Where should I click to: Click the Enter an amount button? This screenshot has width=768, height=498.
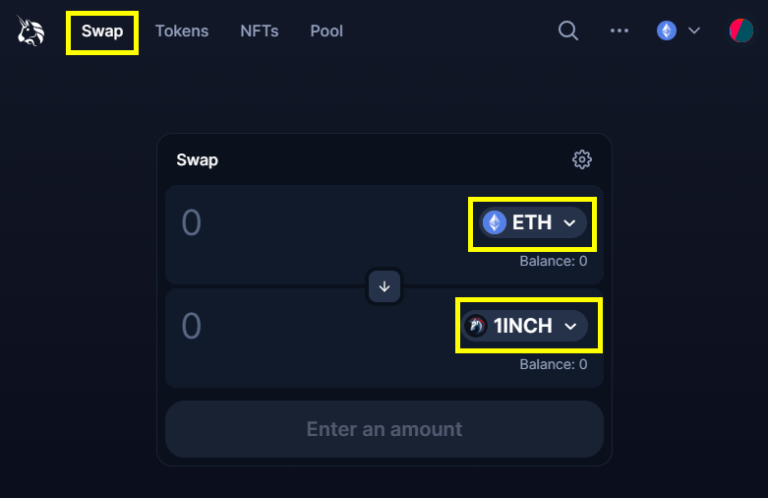[x=384, y=429]
